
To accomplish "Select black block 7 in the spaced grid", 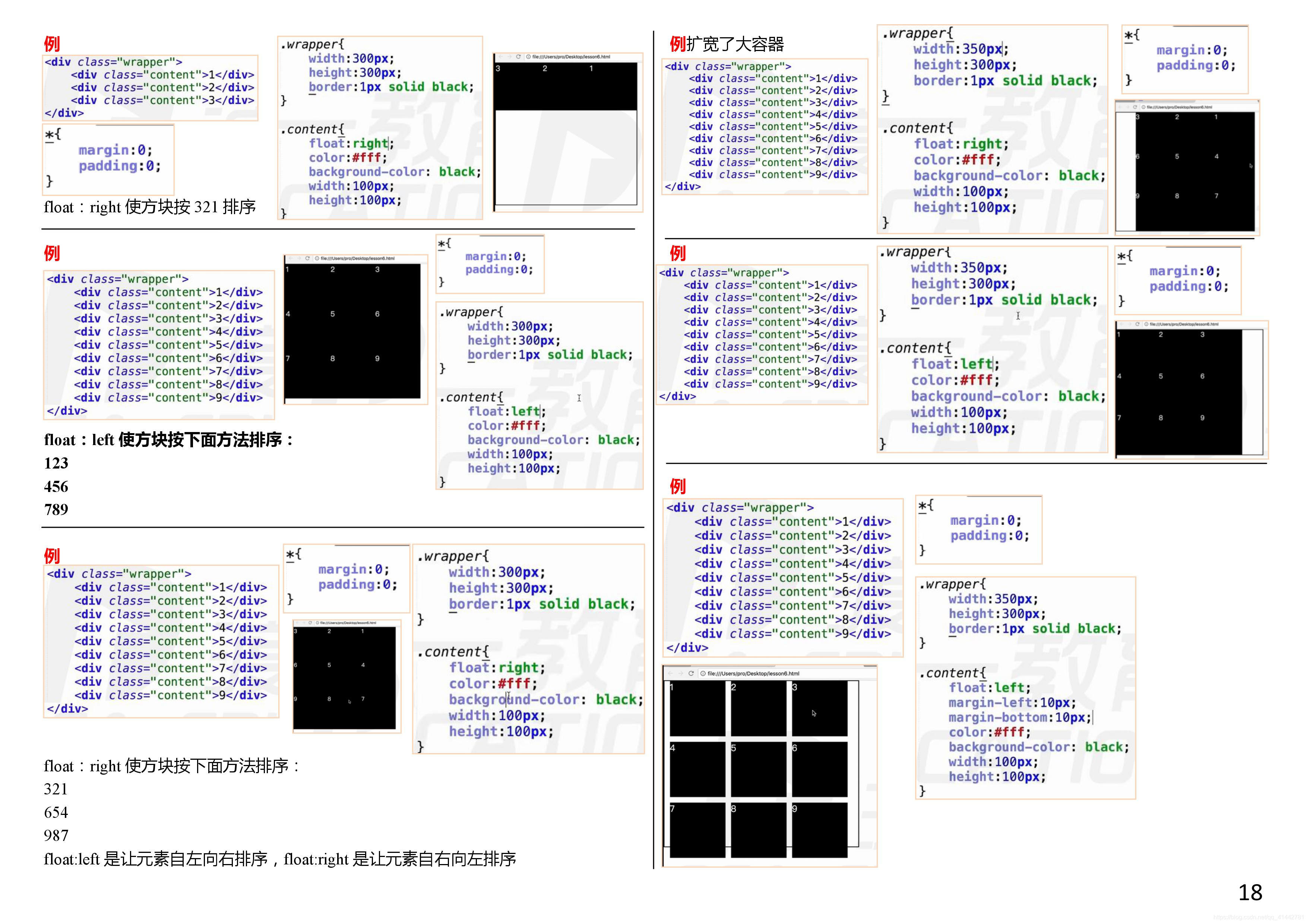I will [697, 830].
